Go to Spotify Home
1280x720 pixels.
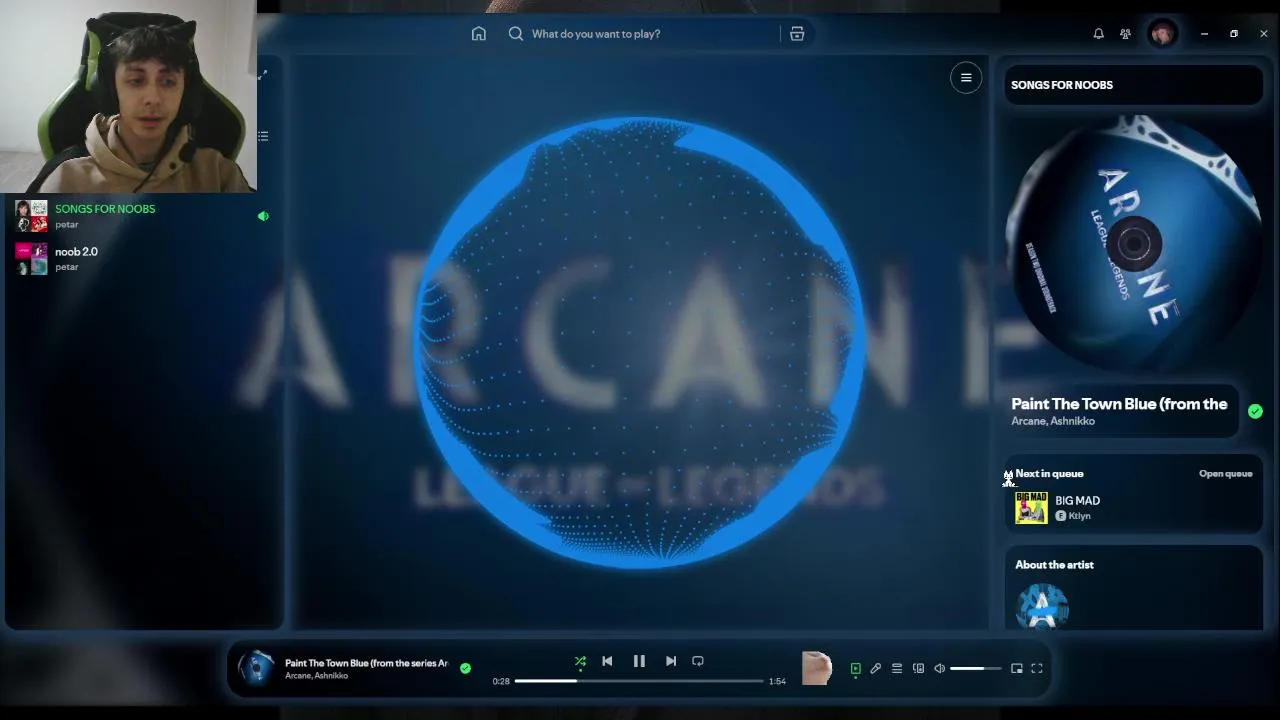[479, 34]
